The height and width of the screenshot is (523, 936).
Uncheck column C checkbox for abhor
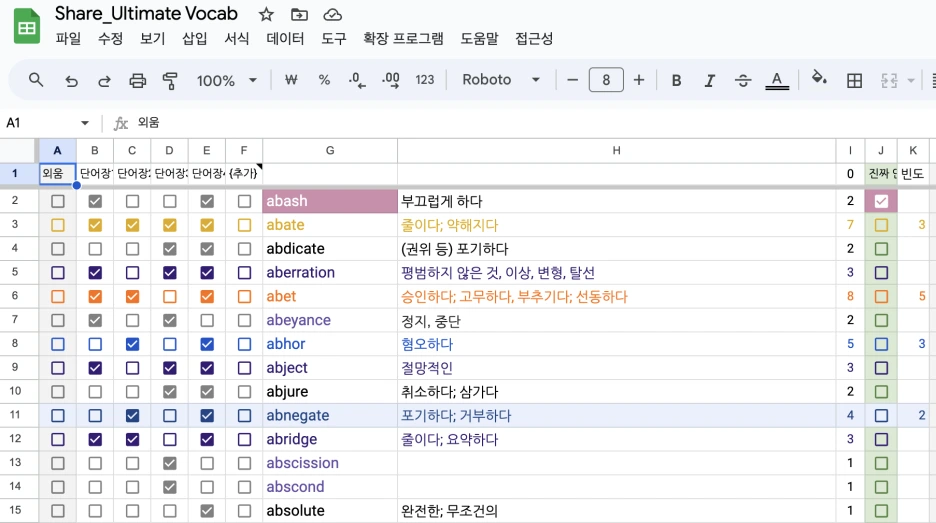[x=133, y=344]
